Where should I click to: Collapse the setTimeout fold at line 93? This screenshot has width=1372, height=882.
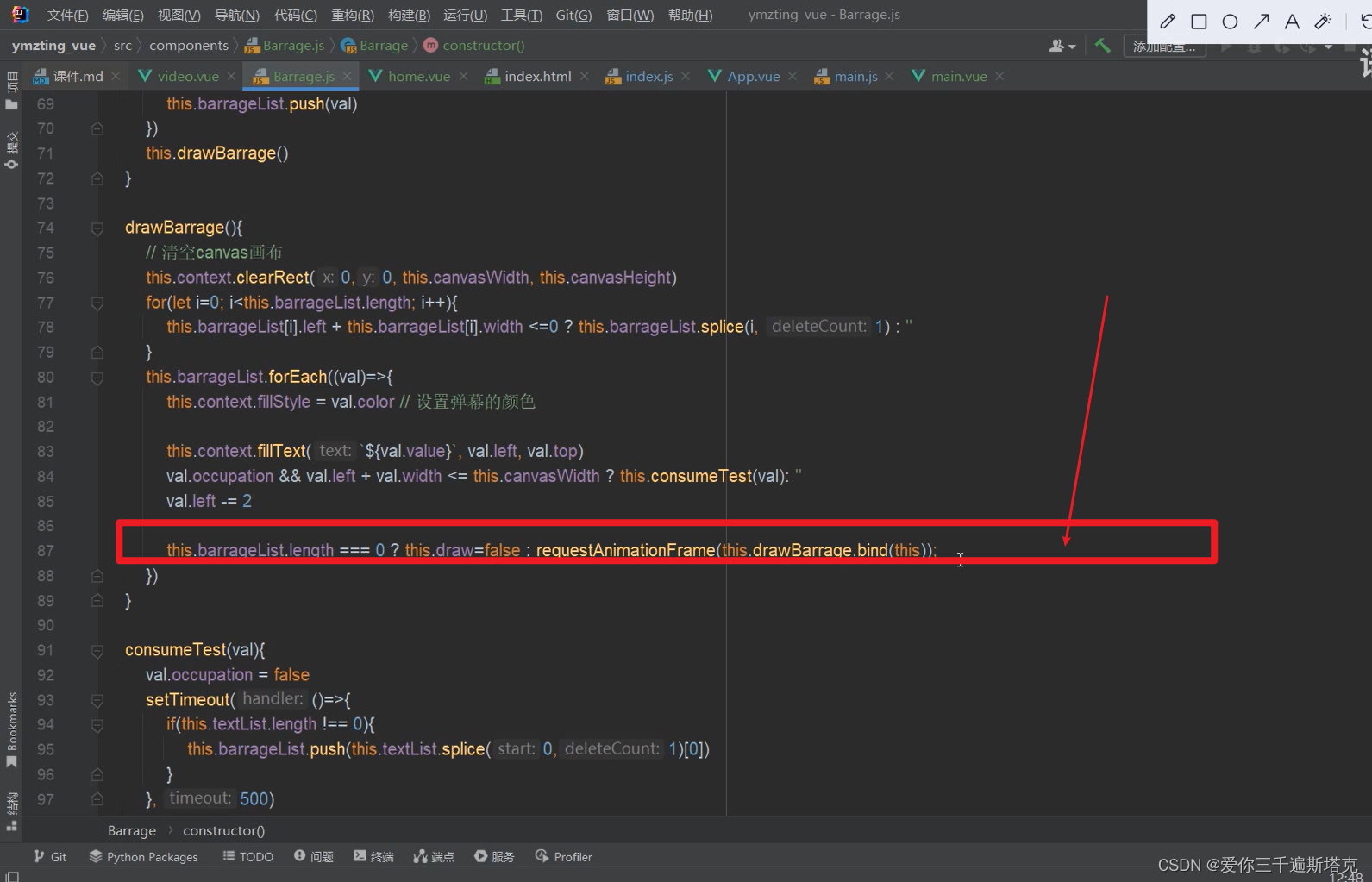point(97,700)
